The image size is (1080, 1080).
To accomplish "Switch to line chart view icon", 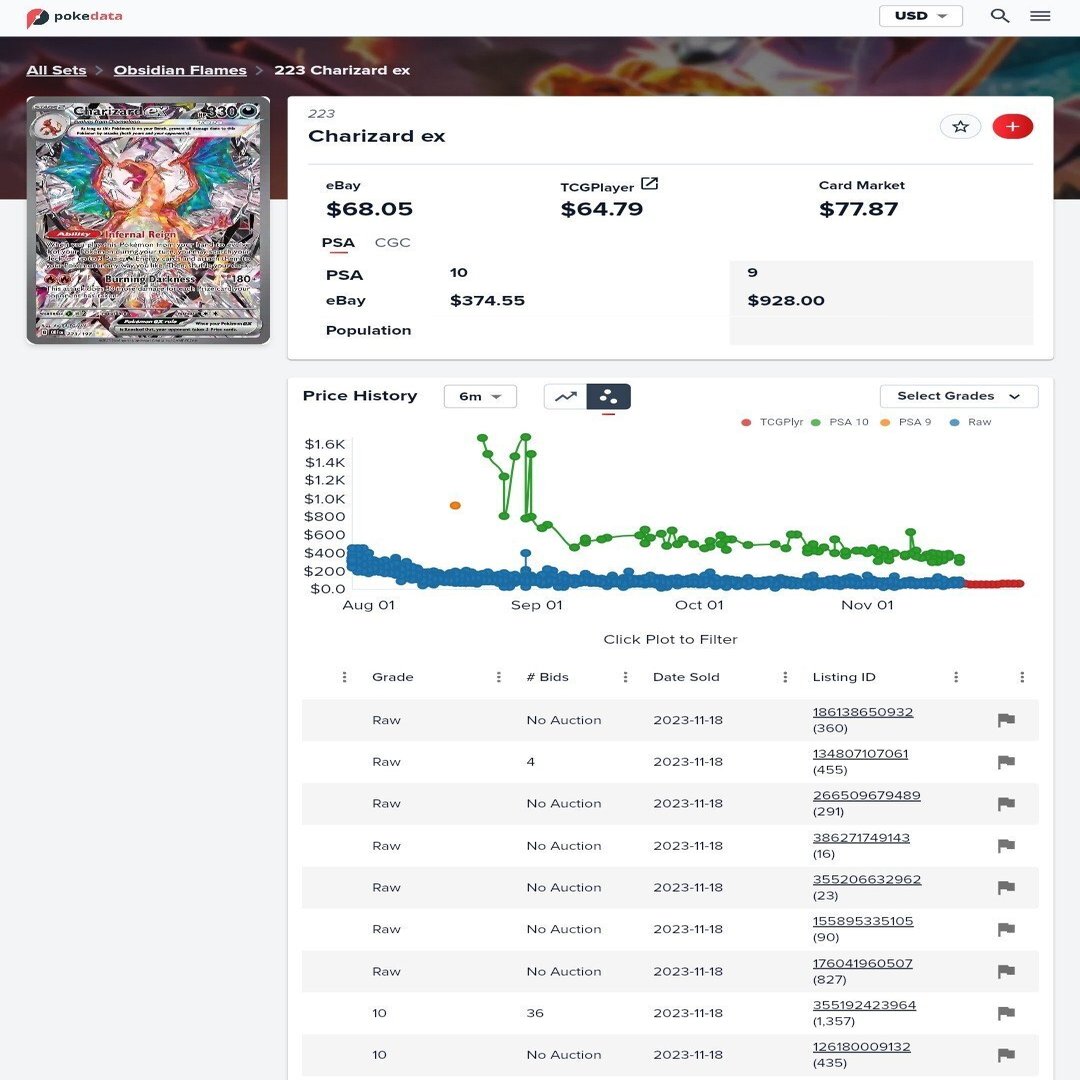I will click(565, 397).
